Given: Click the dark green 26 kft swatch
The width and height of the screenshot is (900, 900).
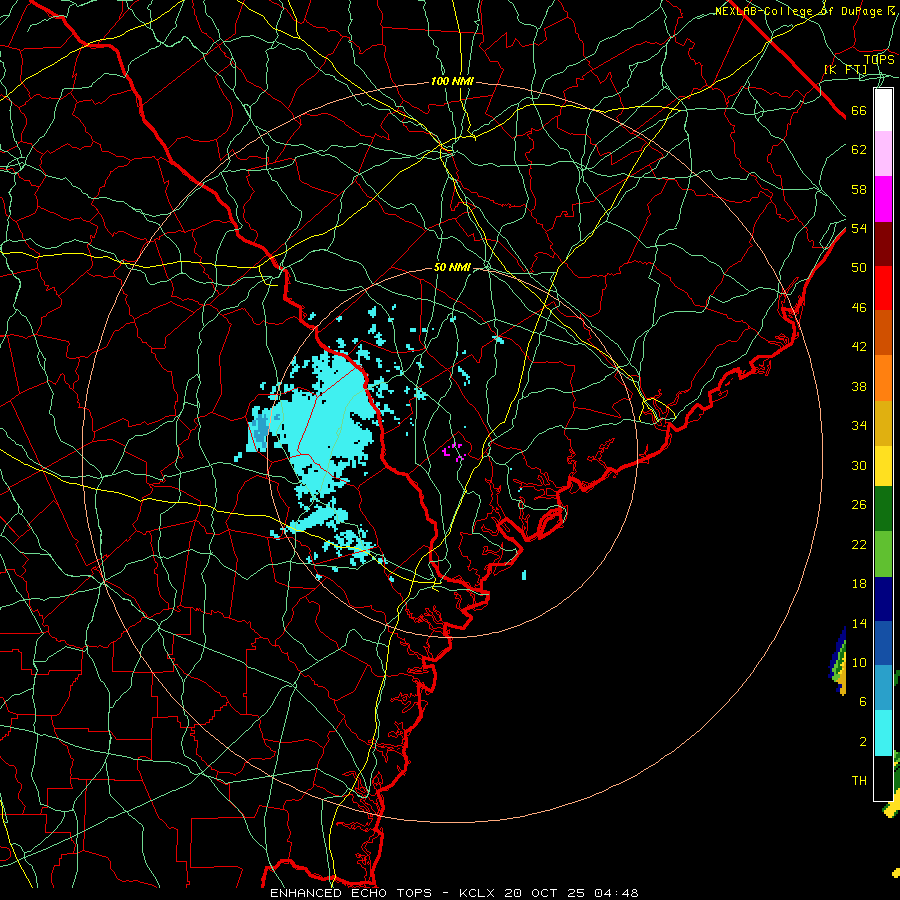Looking at the screenshot, I should point(883,509).
